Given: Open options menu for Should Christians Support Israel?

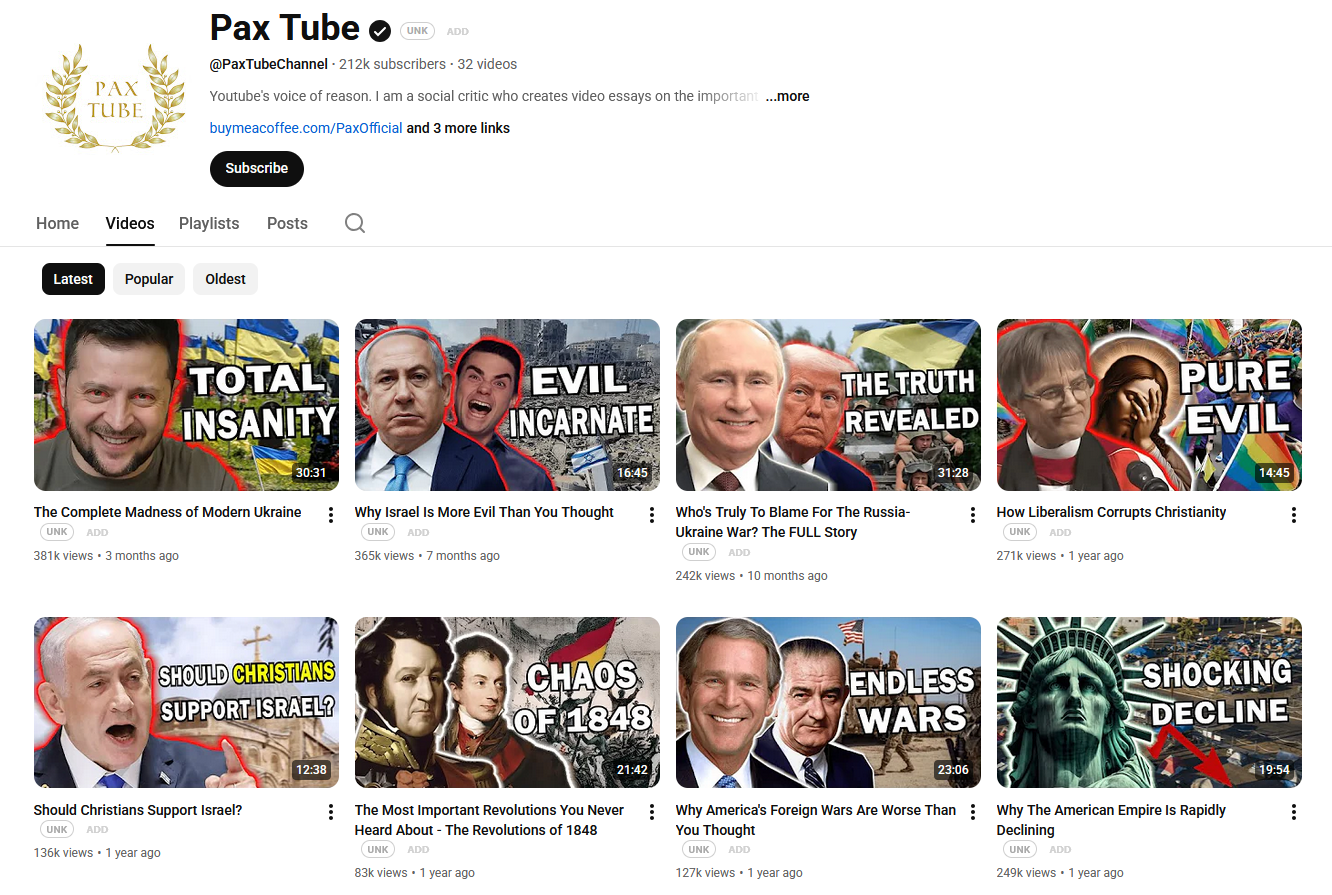Looking at the screenshot, I should pyautogui.click(x=331, y=813).
